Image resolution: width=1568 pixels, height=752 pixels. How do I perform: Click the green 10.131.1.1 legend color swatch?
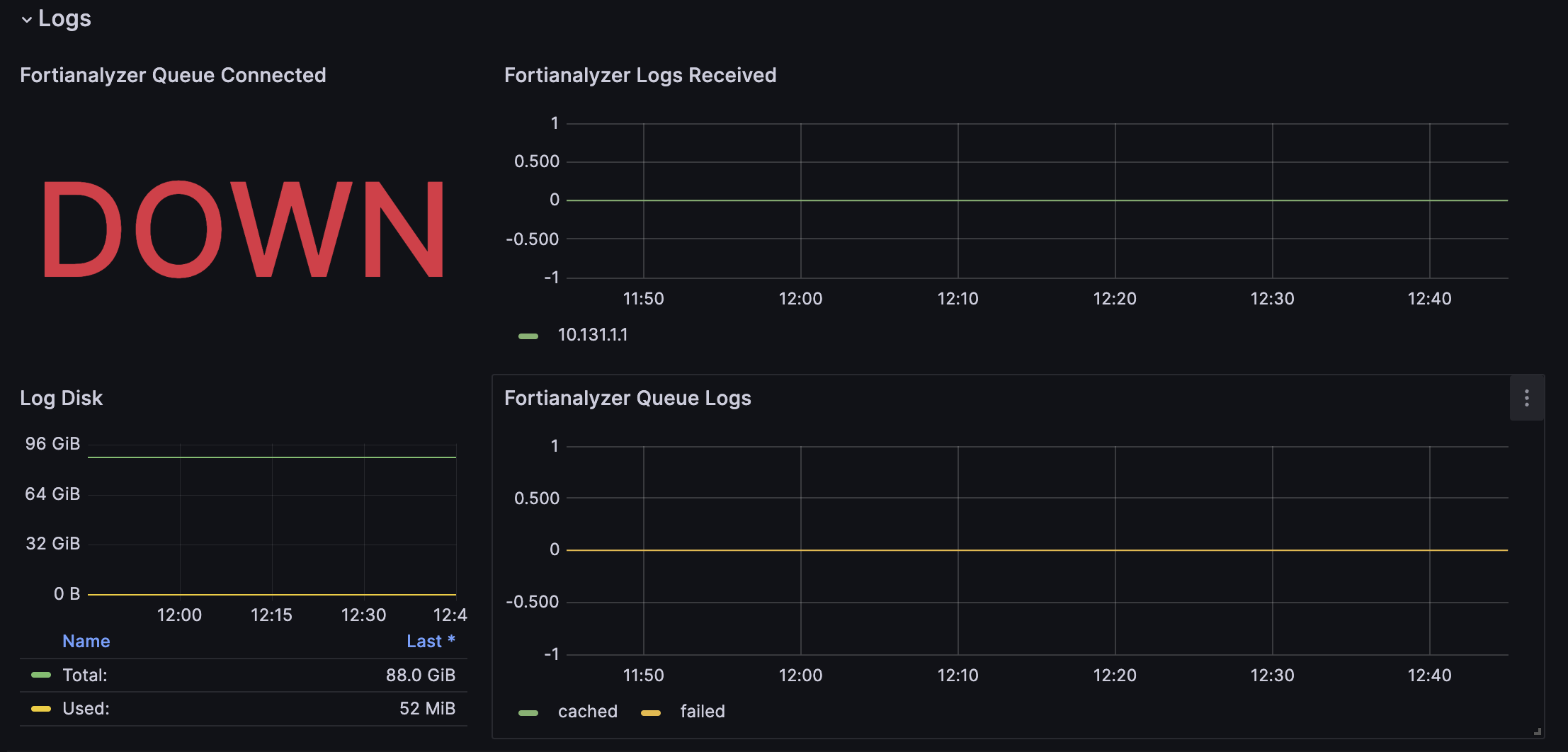[528, 336]
